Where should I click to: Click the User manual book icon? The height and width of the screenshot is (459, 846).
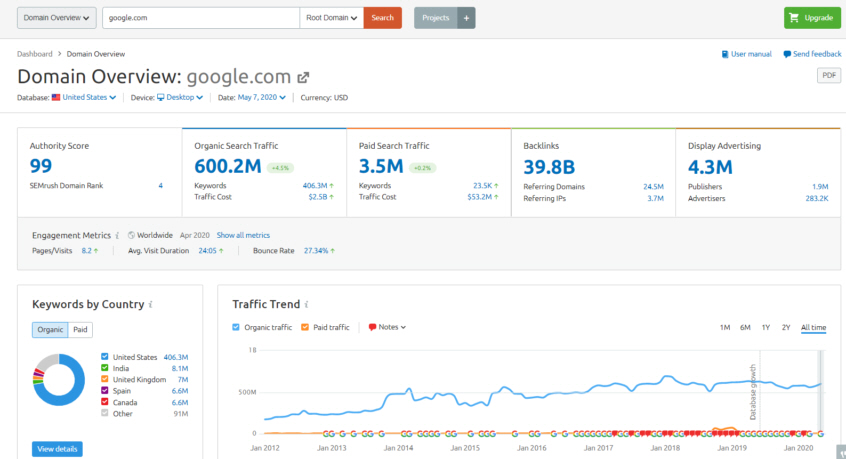pos(725,54)
